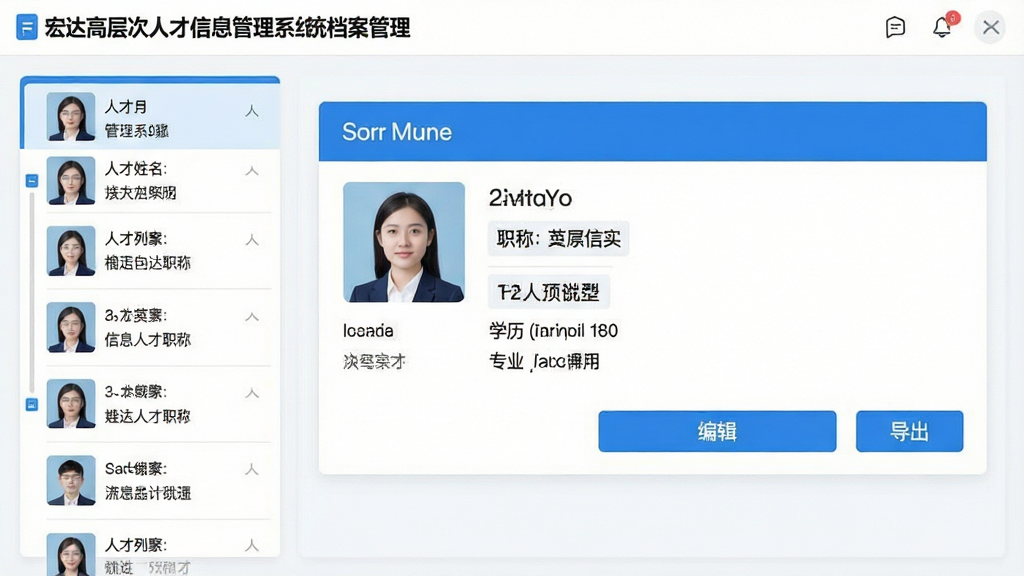Collapse chevron on 人才职称 row above Sac row
Image resolution: width=1024 pixels, height=576 pixels.
(x=251, y=393)
